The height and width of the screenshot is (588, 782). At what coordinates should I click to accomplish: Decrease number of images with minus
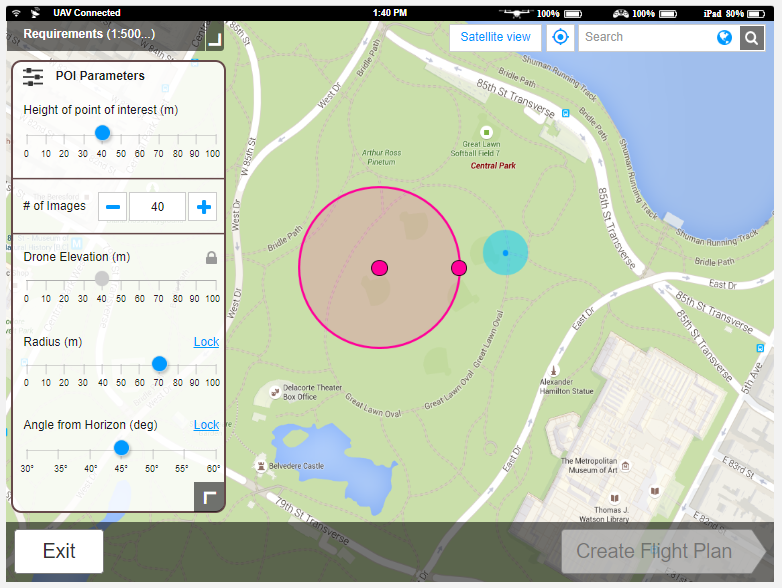coord(113,206)
